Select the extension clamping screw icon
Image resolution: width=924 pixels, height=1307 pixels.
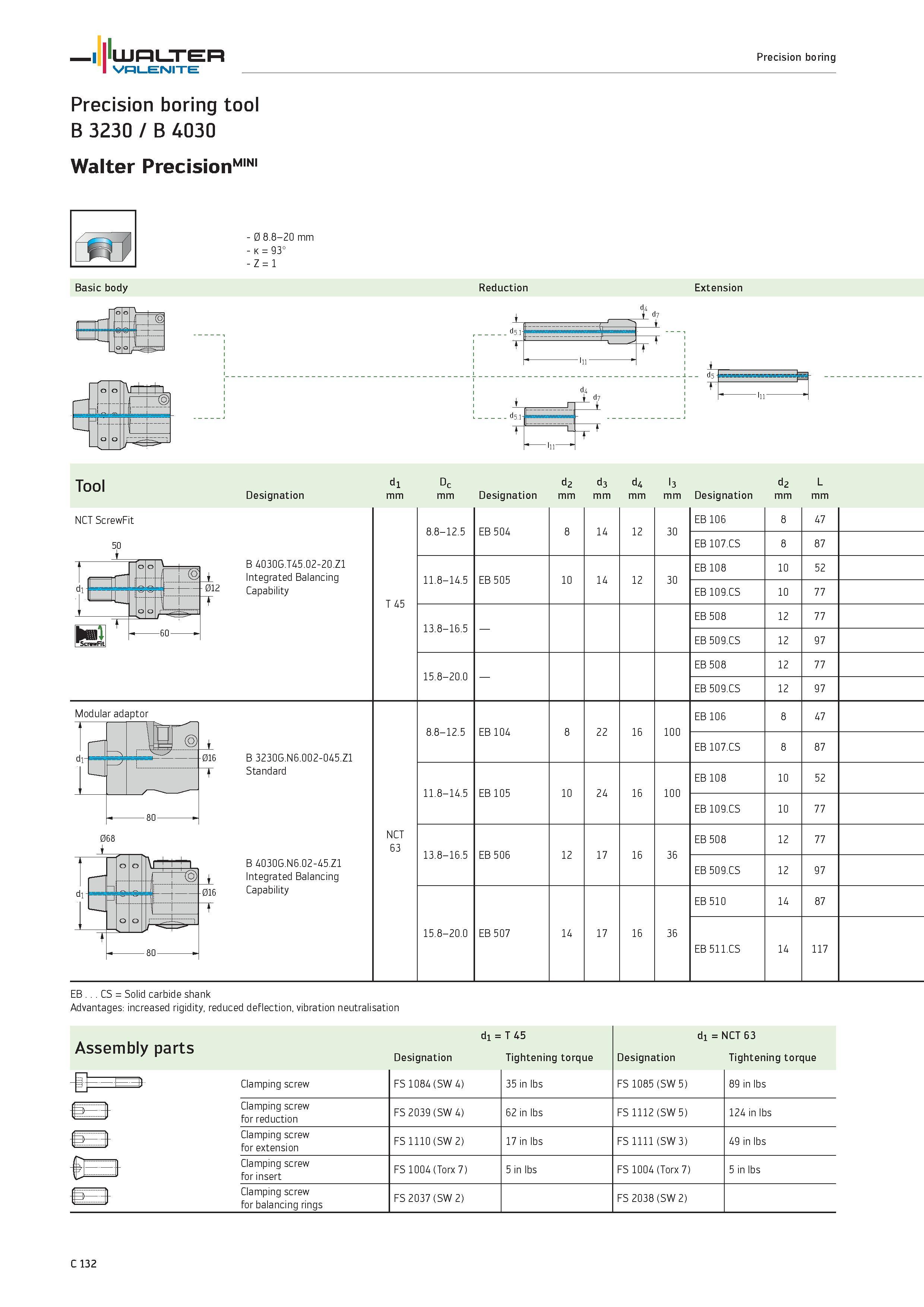(x=90, y=1139)
